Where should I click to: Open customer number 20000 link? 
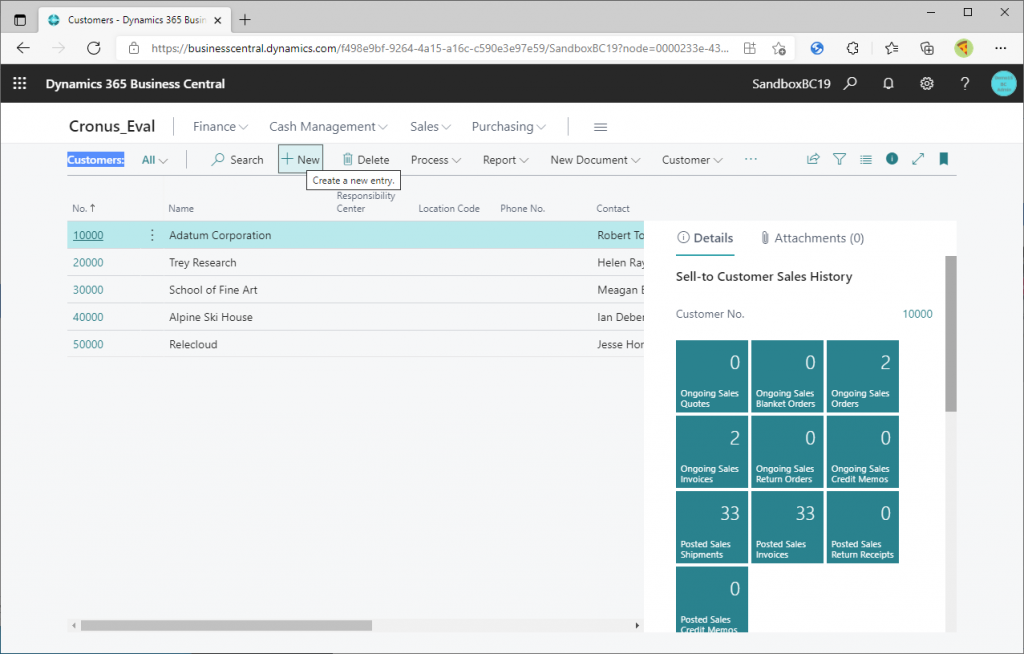(x=88, y=263)
